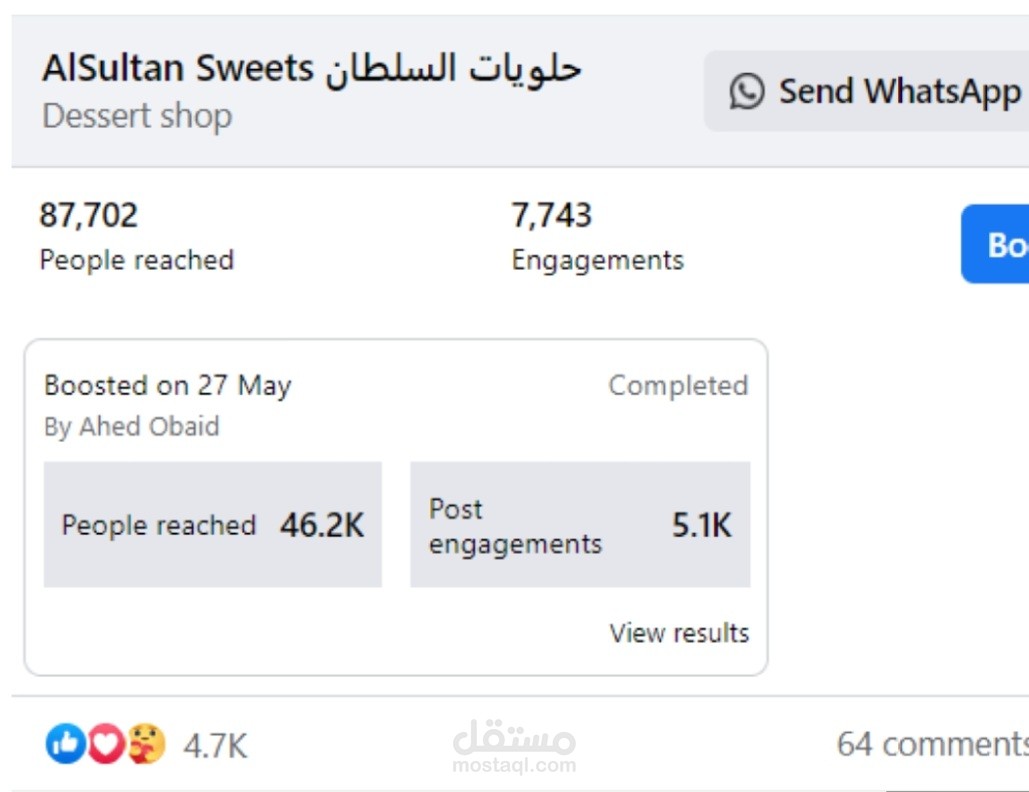
Task: Select the People reached 46.2K tile
Action: (x=213, y=525)
